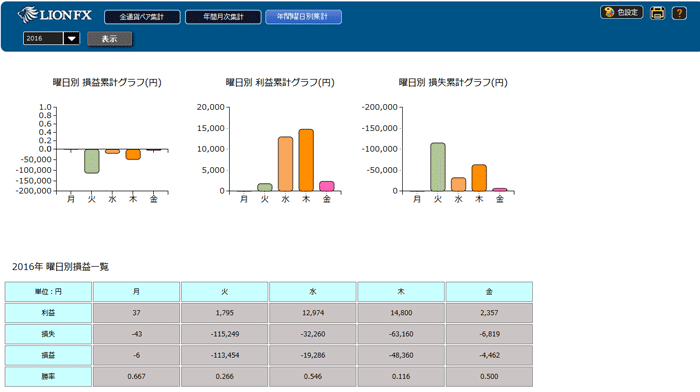Viewport: 700px width, 392px height.
Task: Click the Friday pink bar in profit chart
Action: tap(327, 186)
